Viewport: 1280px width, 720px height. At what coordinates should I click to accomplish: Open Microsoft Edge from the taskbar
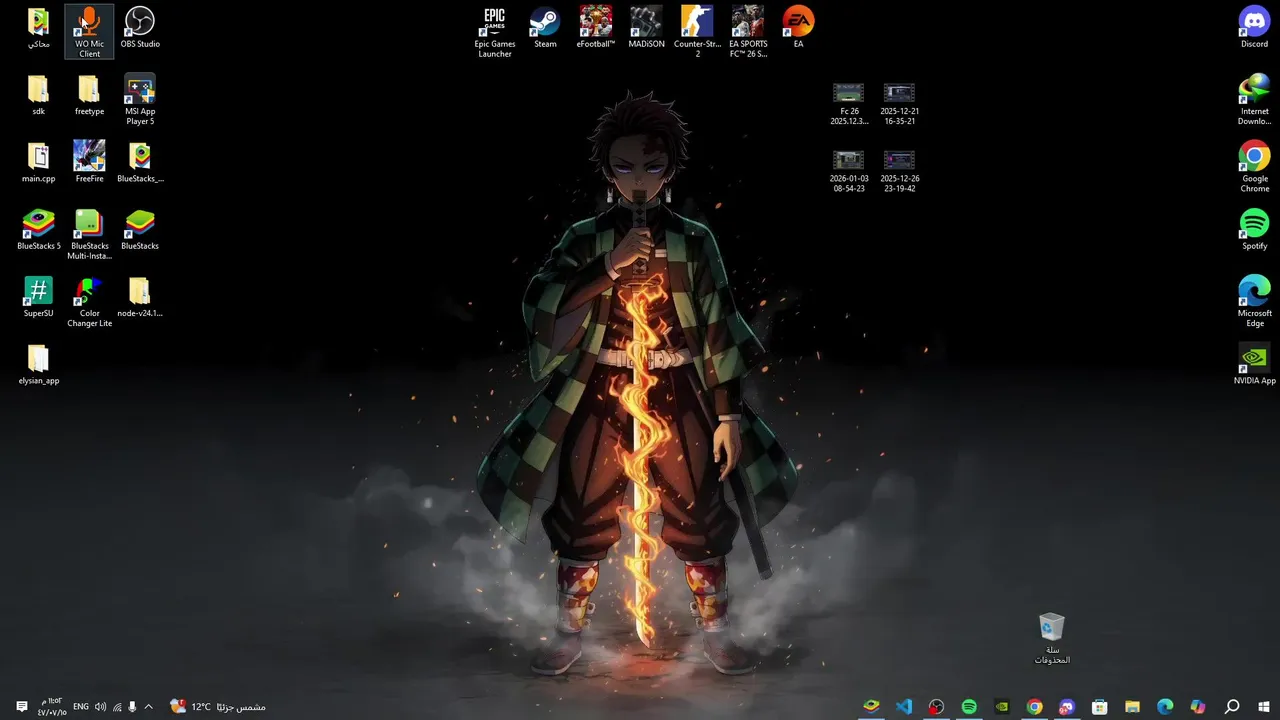pos(1165,707)
